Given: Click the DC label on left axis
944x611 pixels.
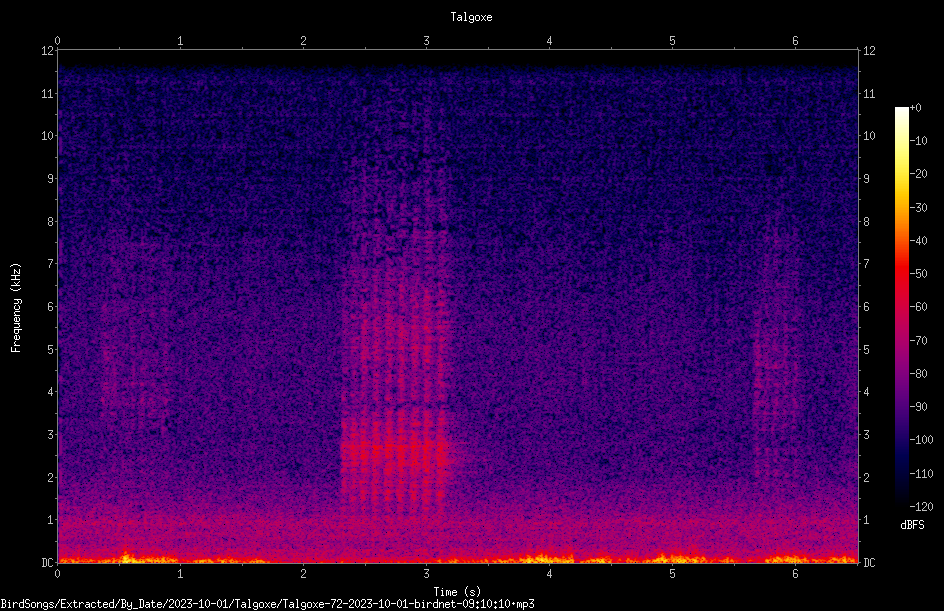Looking at the screenshot, I should tap(48, 562).
